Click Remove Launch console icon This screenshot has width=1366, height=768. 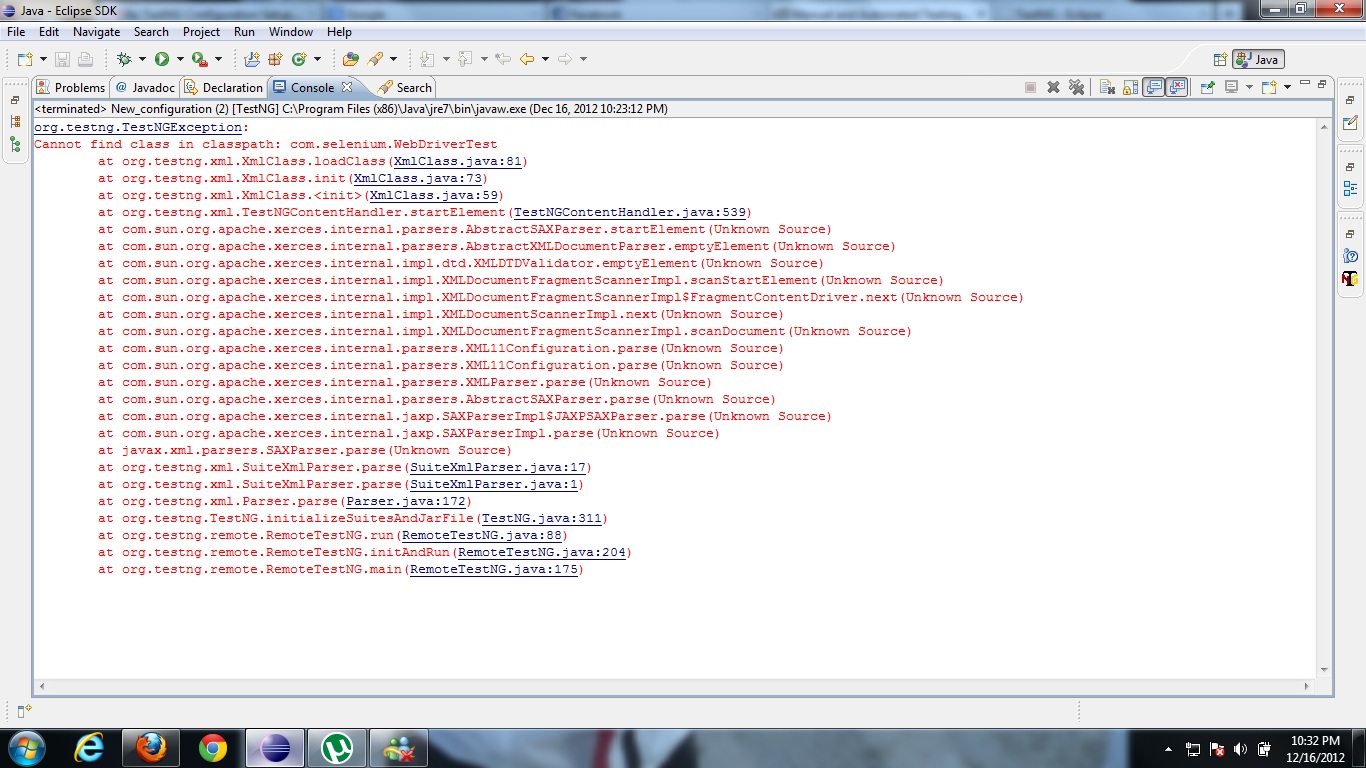(x=1053, y=87)
